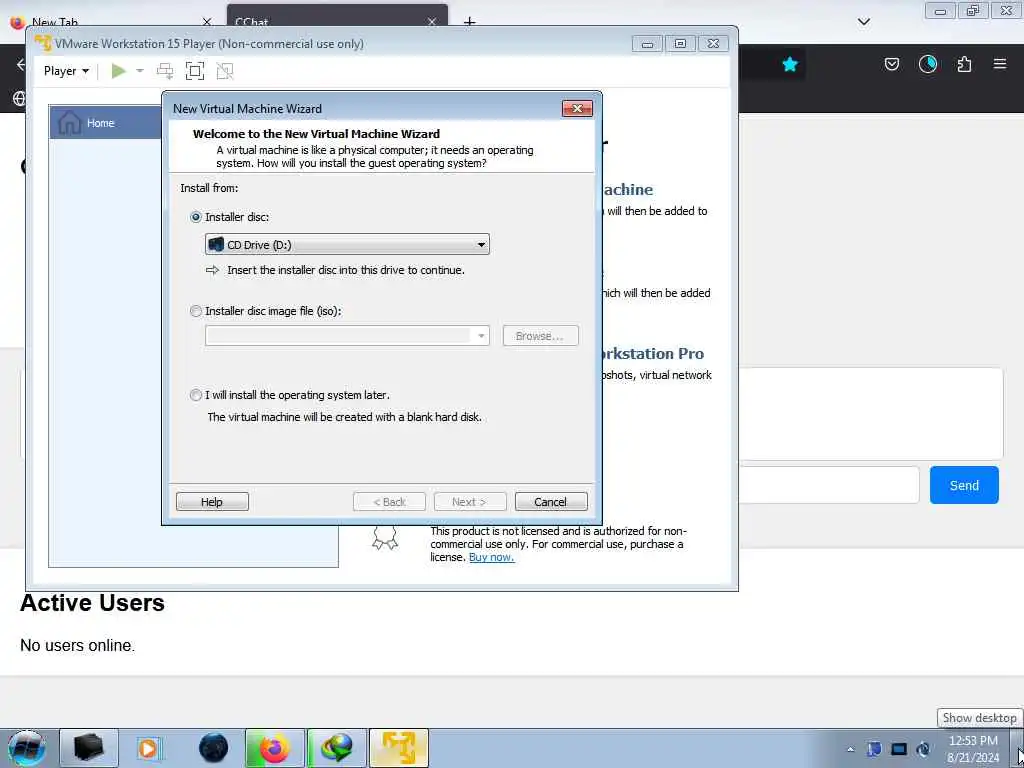1024x768 pixels.
Task: Click the Firefox account circle icon
Action: point(927,64)
